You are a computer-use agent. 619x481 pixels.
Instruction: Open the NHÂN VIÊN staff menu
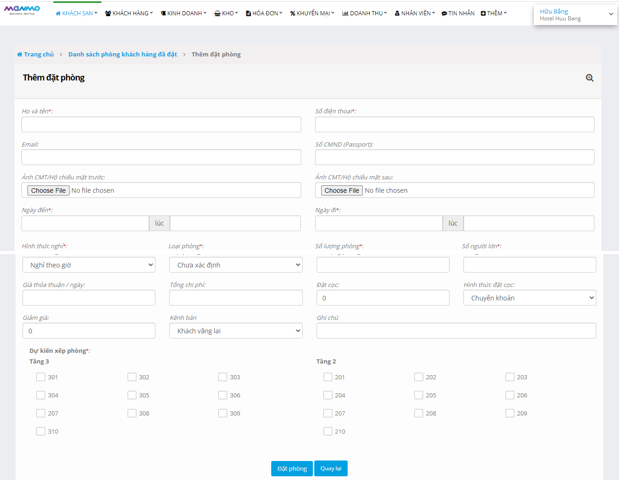click(x=415, y=14)
